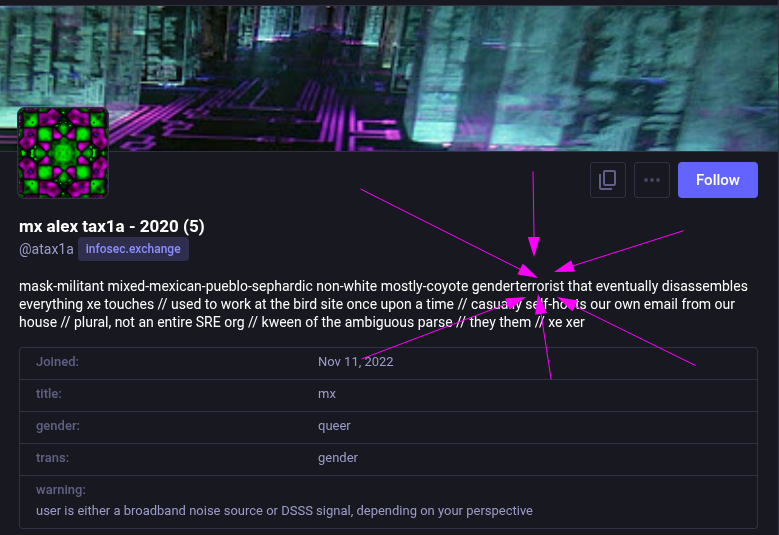Screen dimensions: 779x535
Task: Click the mx value in the title row
Action: [327, 394]
